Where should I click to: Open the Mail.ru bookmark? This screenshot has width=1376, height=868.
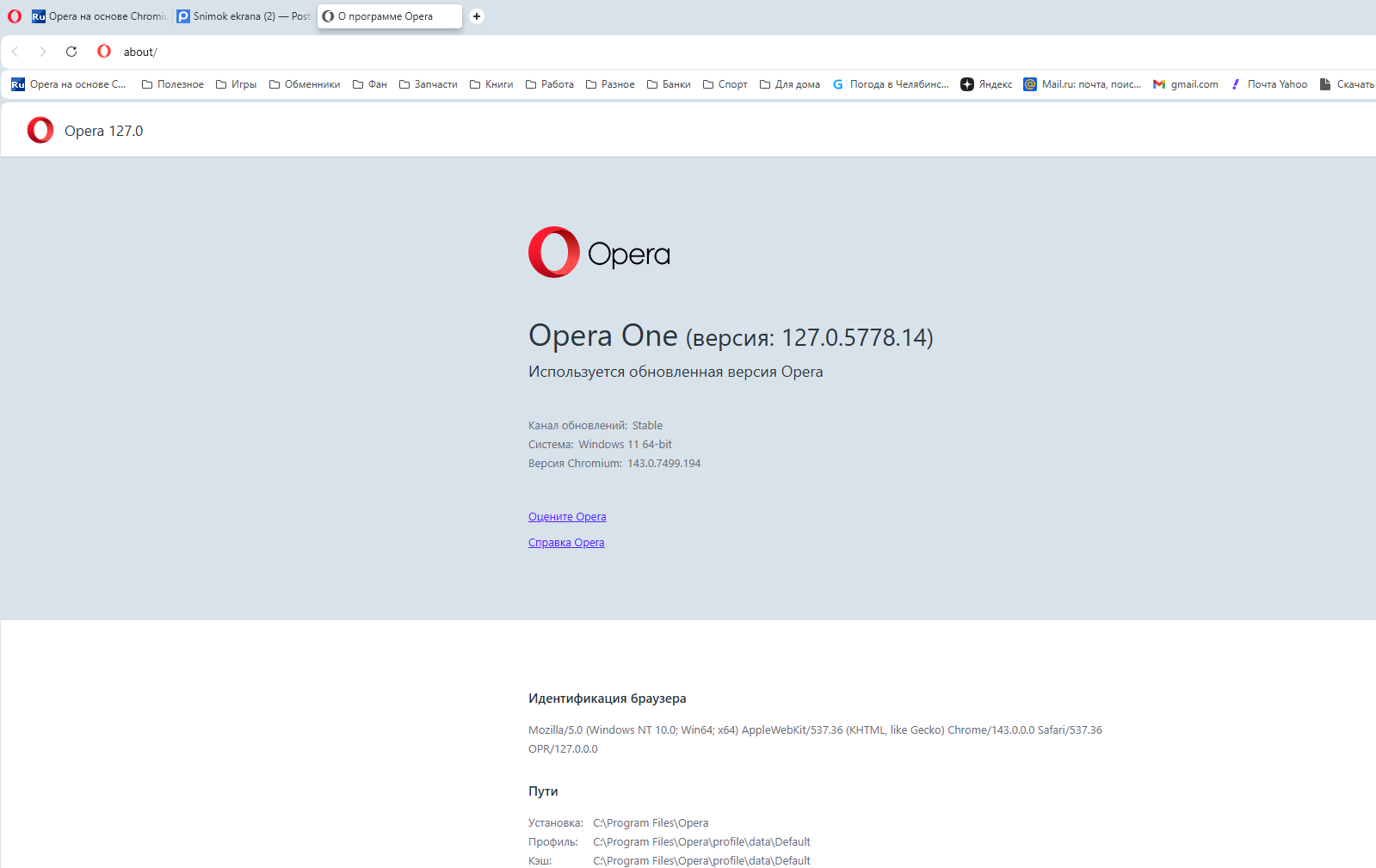(x=1082, y=84)
